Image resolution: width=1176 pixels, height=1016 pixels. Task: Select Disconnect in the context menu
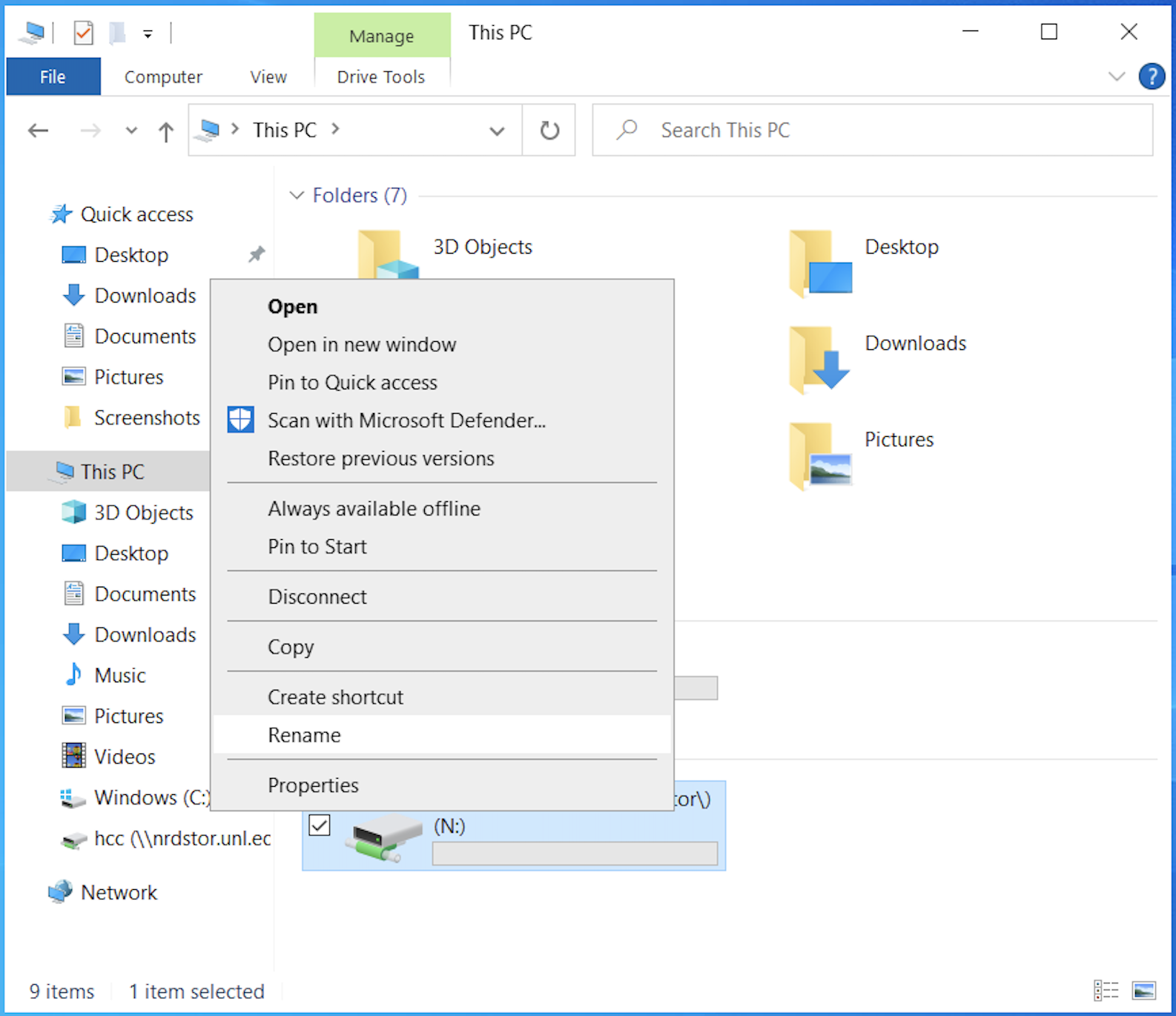click(x=317, y=596)
